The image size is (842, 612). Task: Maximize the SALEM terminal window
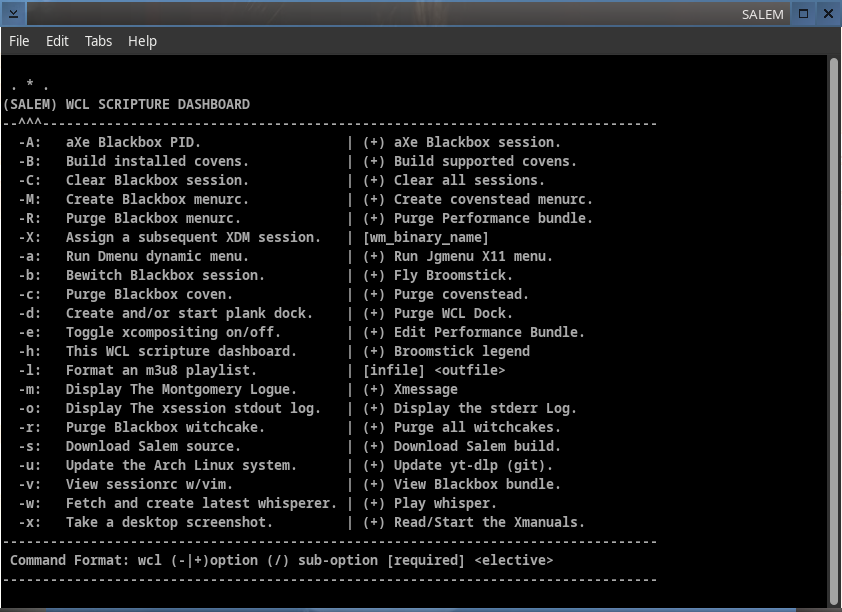[x=803, y=14]
